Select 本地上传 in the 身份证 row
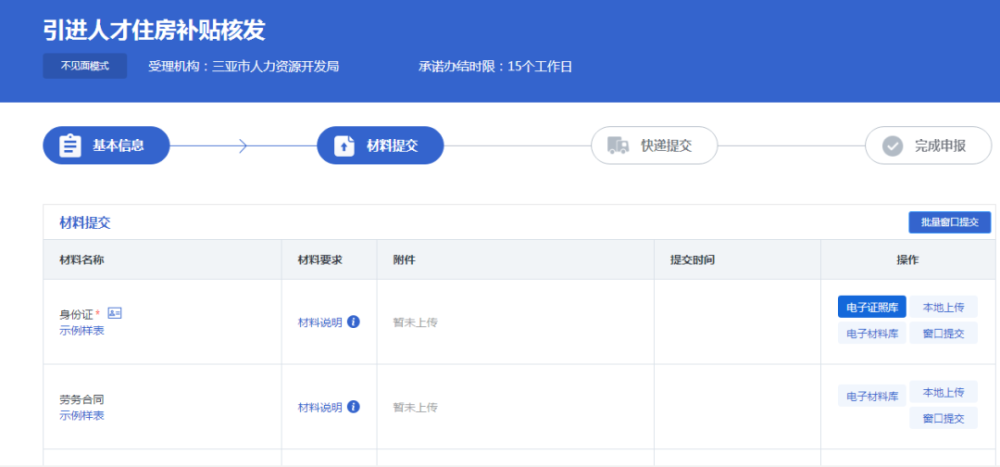Viewport: 1000px width, 467px height. 943,307
